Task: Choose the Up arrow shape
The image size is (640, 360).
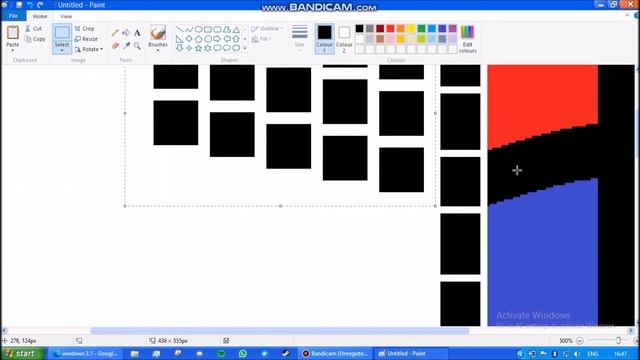Action: [x=236, y=39]
